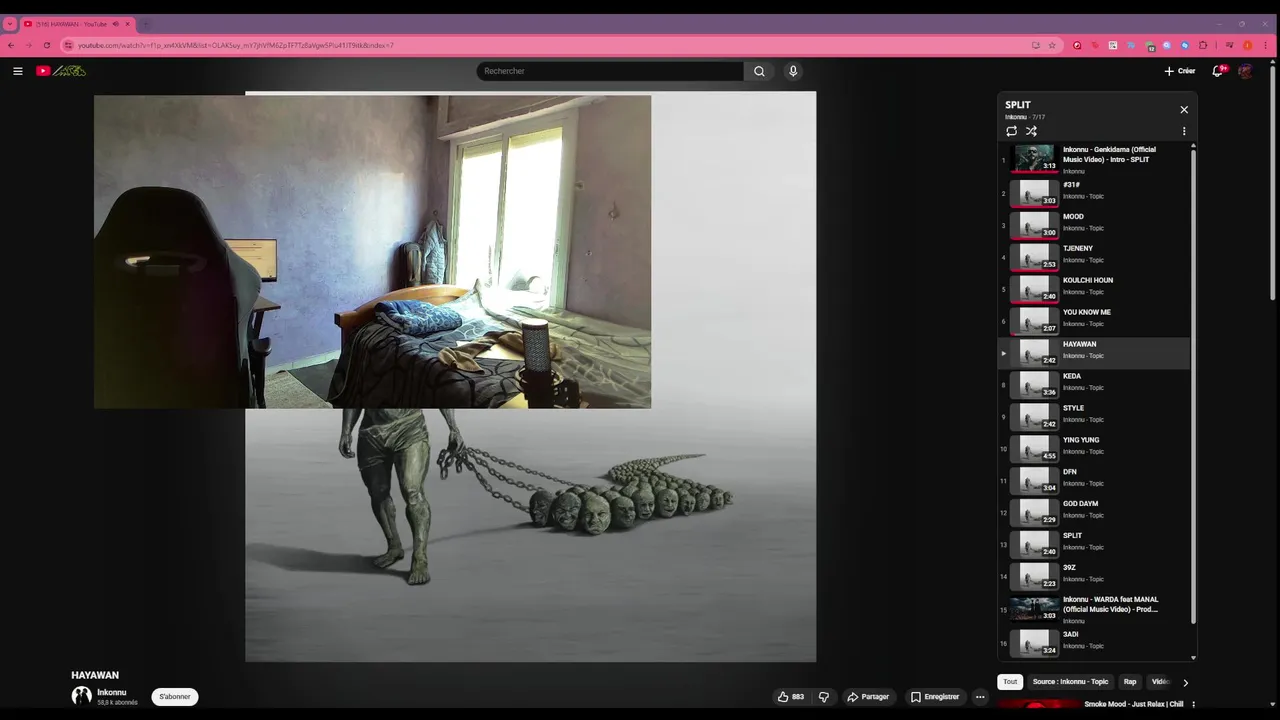This screenshot has height=720, width=1280.
Task: Go back in the browser
Action: point(11,45)
